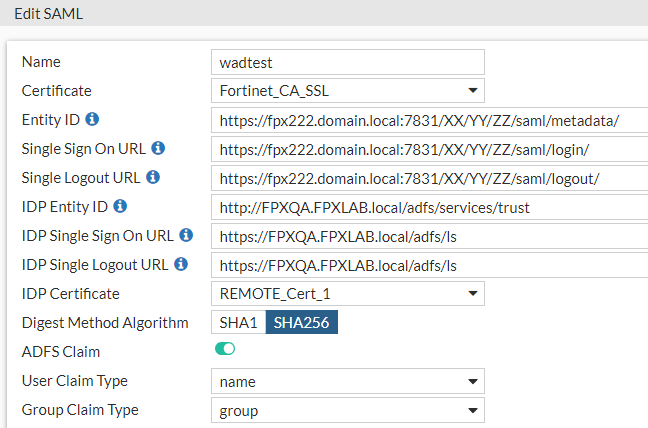648x428 pixels.
Task: Select SHA1 digest method
Action: click(x=238, y=323)
